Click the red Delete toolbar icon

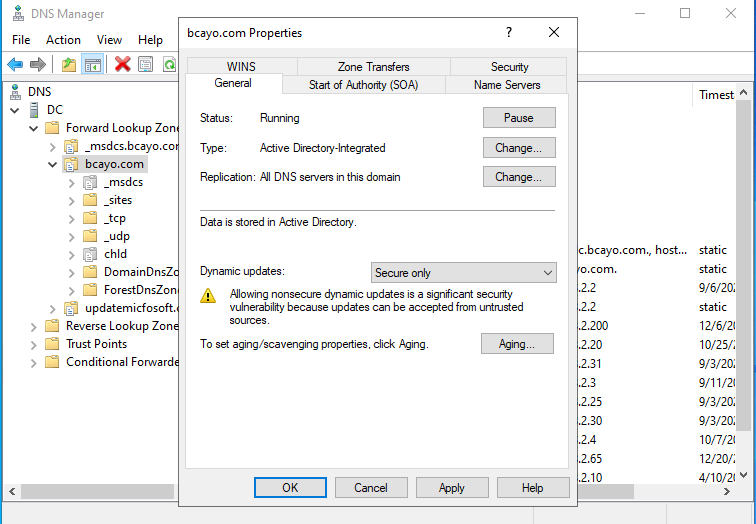[122, 65]
